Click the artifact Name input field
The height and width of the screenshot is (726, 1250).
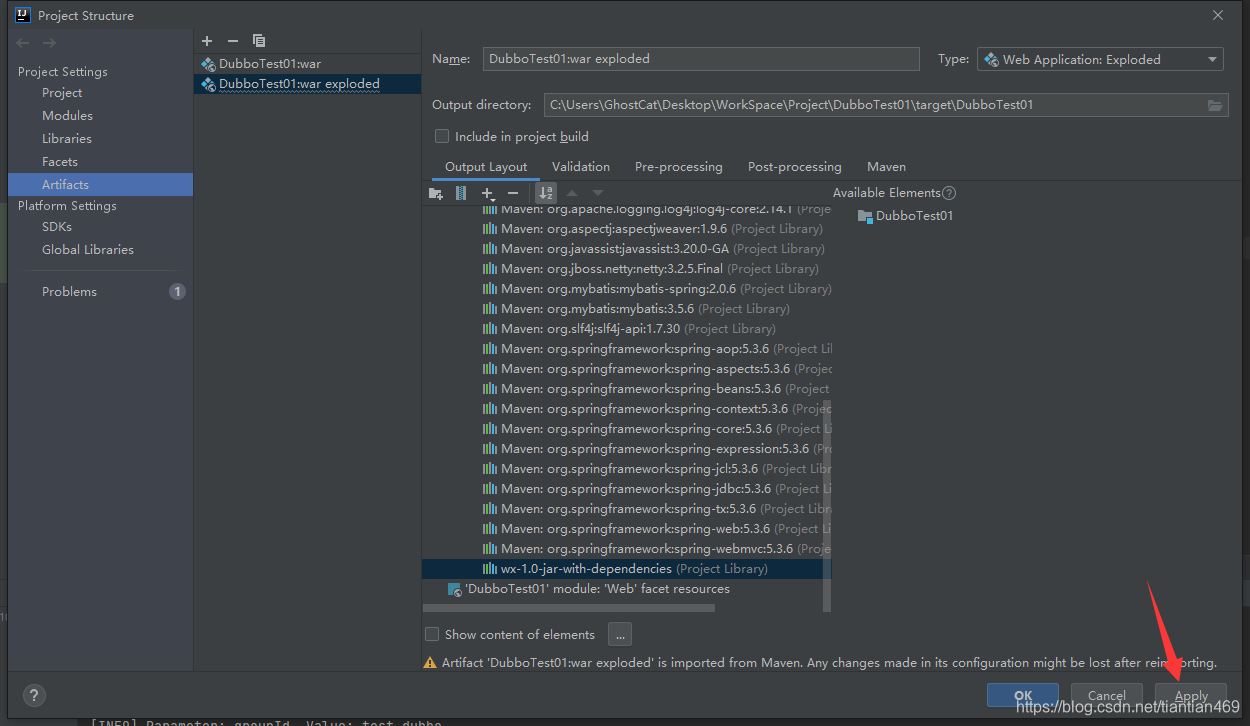point(701,59)
